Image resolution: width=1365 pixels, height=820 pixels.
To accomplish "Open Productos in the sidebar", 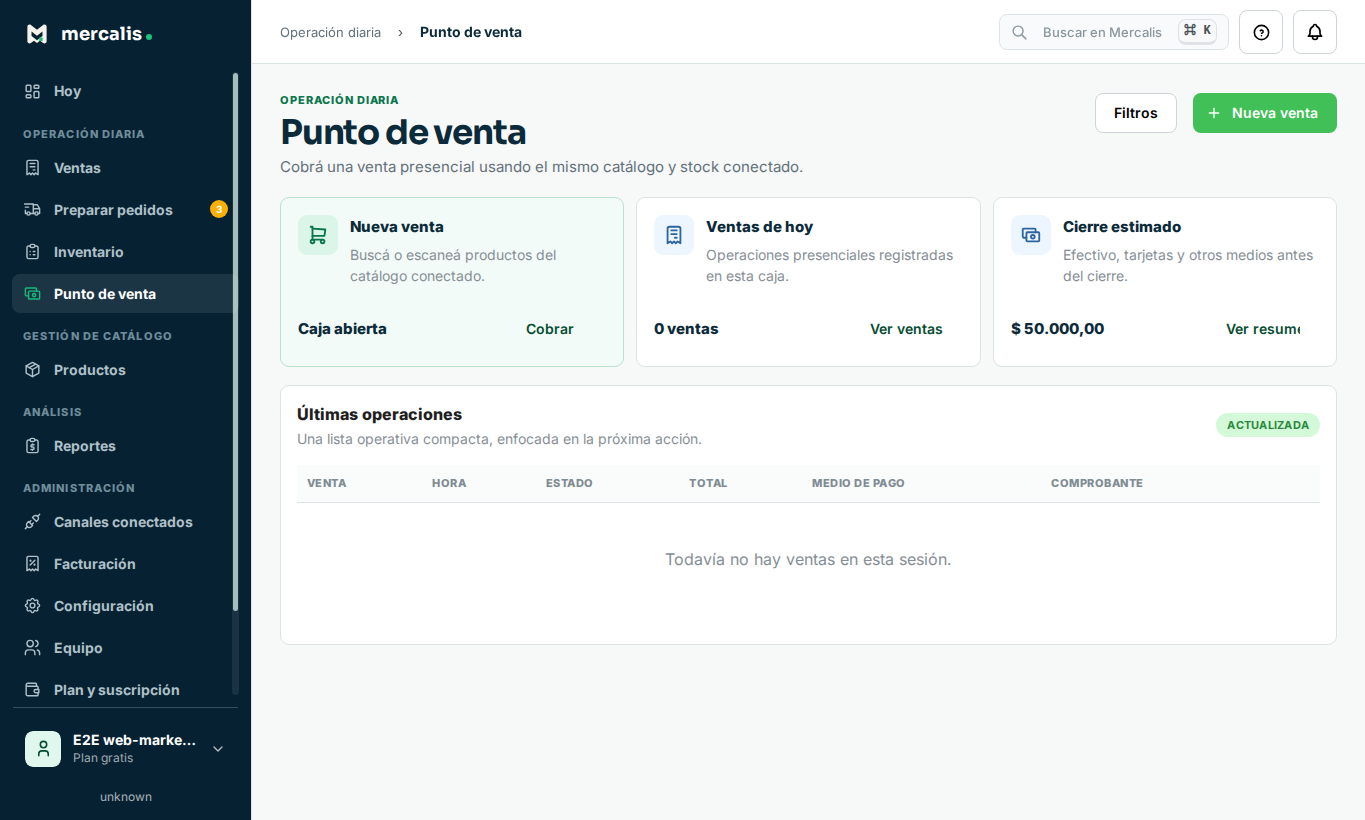I will coord(125,370).
